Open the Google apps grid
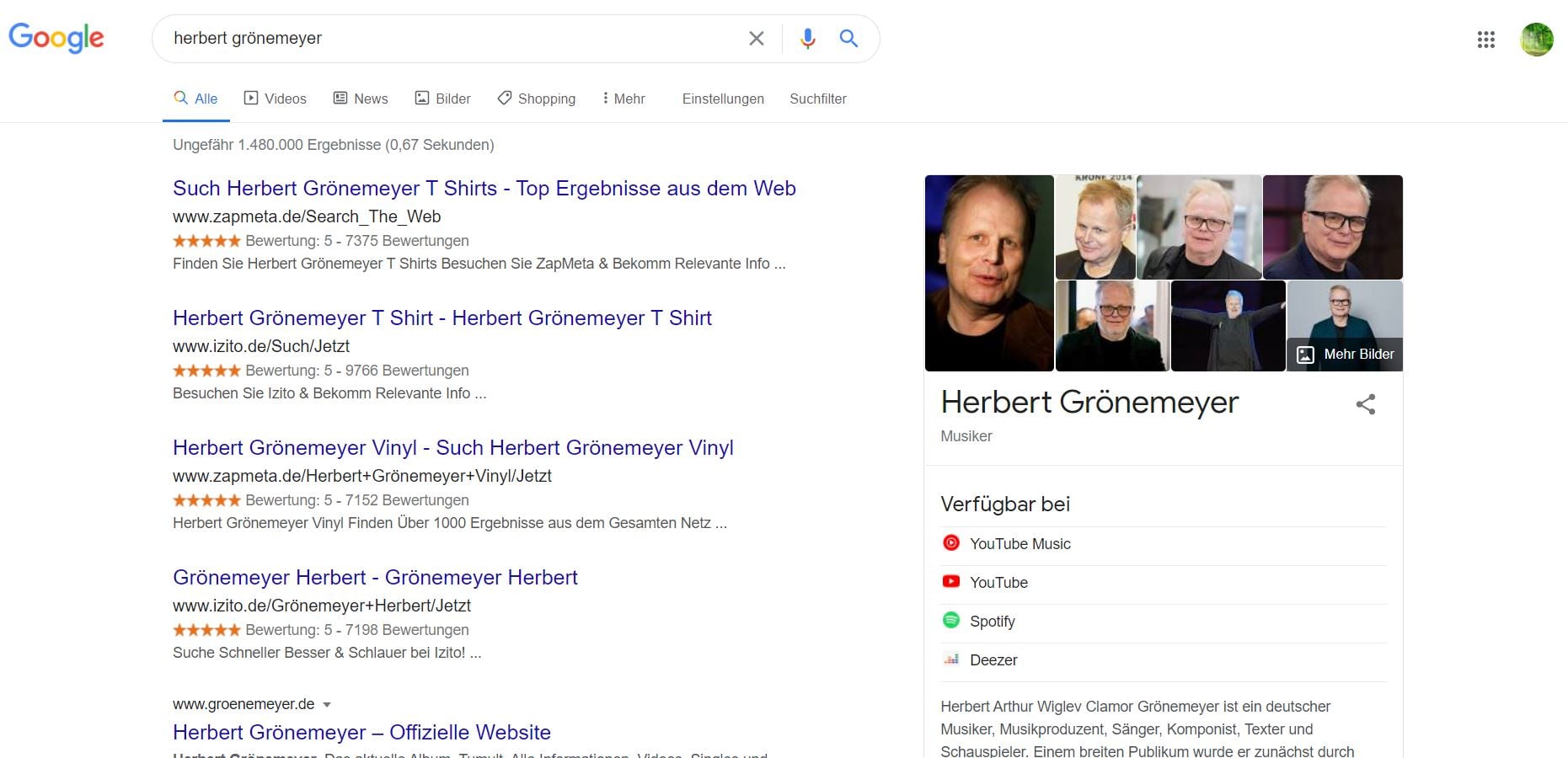This screenshot has width=1568, height=758. (1485, 40)
